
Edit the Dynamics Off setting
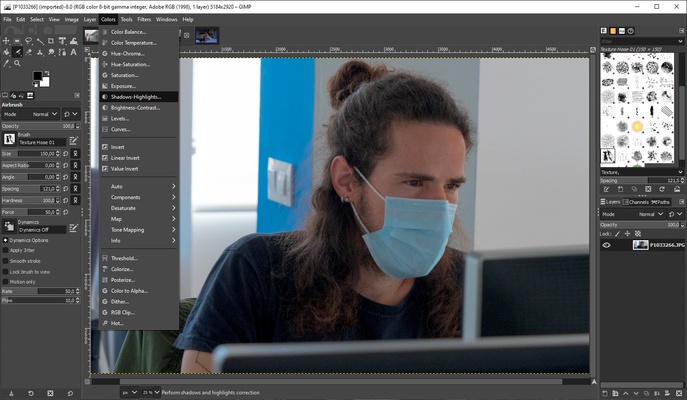tap(74, 228)
